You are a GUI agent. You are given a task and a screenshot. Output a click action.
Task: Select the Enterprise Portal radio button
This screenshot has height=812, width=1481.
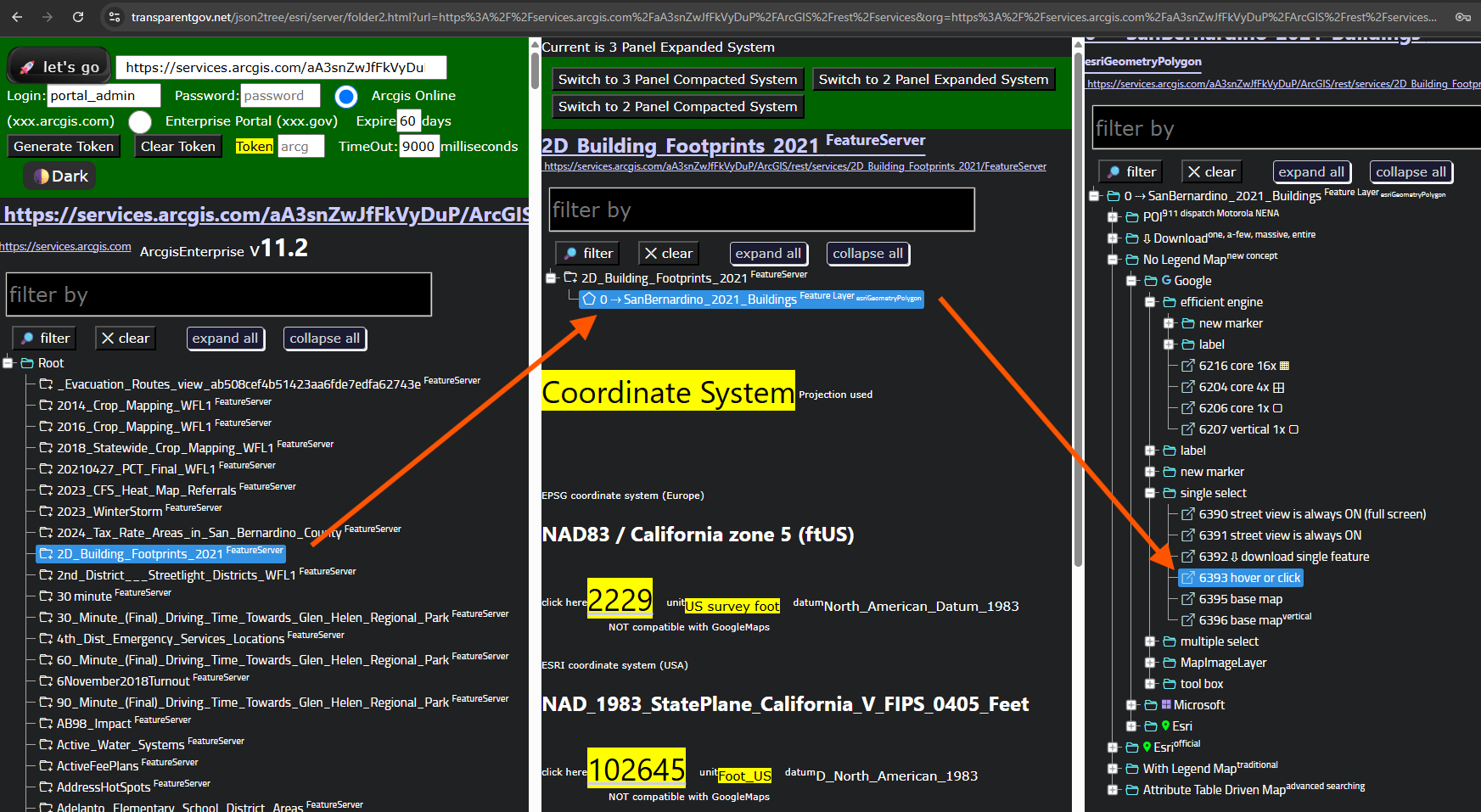(x=140, y=121)
